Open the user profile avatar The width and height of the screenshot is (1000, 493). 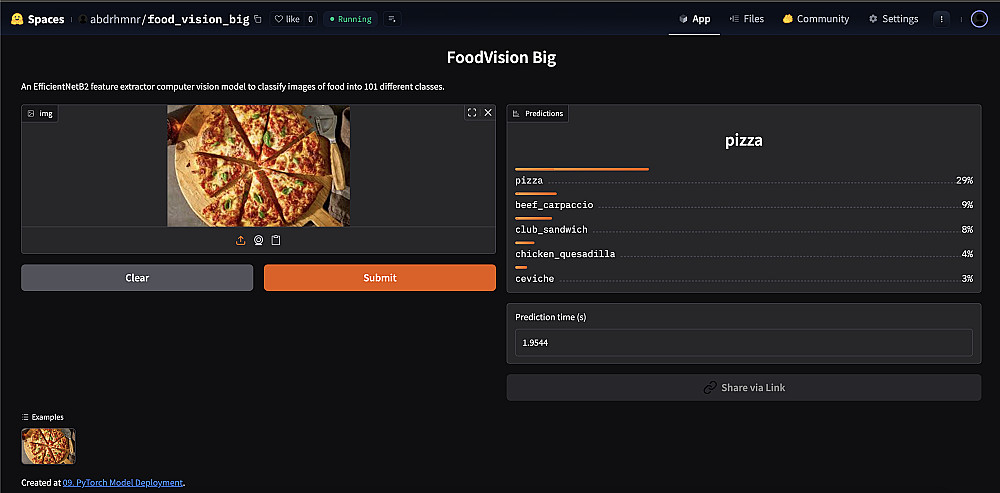pyautogui.click(x=979, y=19)
